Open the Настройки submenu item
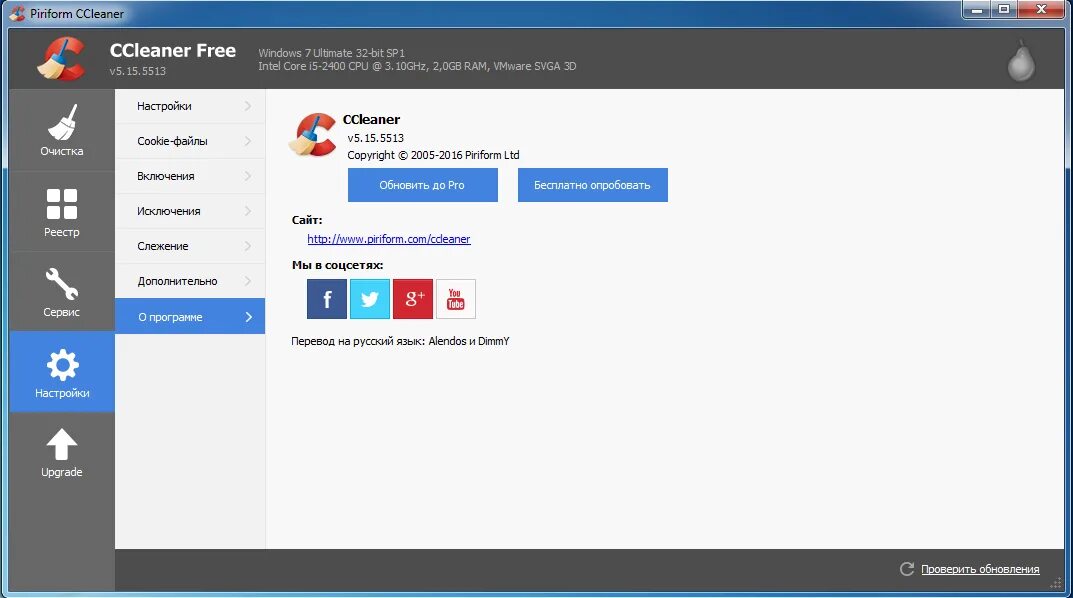This screenshot has height=598, width=1073. [x=190, y=106]
